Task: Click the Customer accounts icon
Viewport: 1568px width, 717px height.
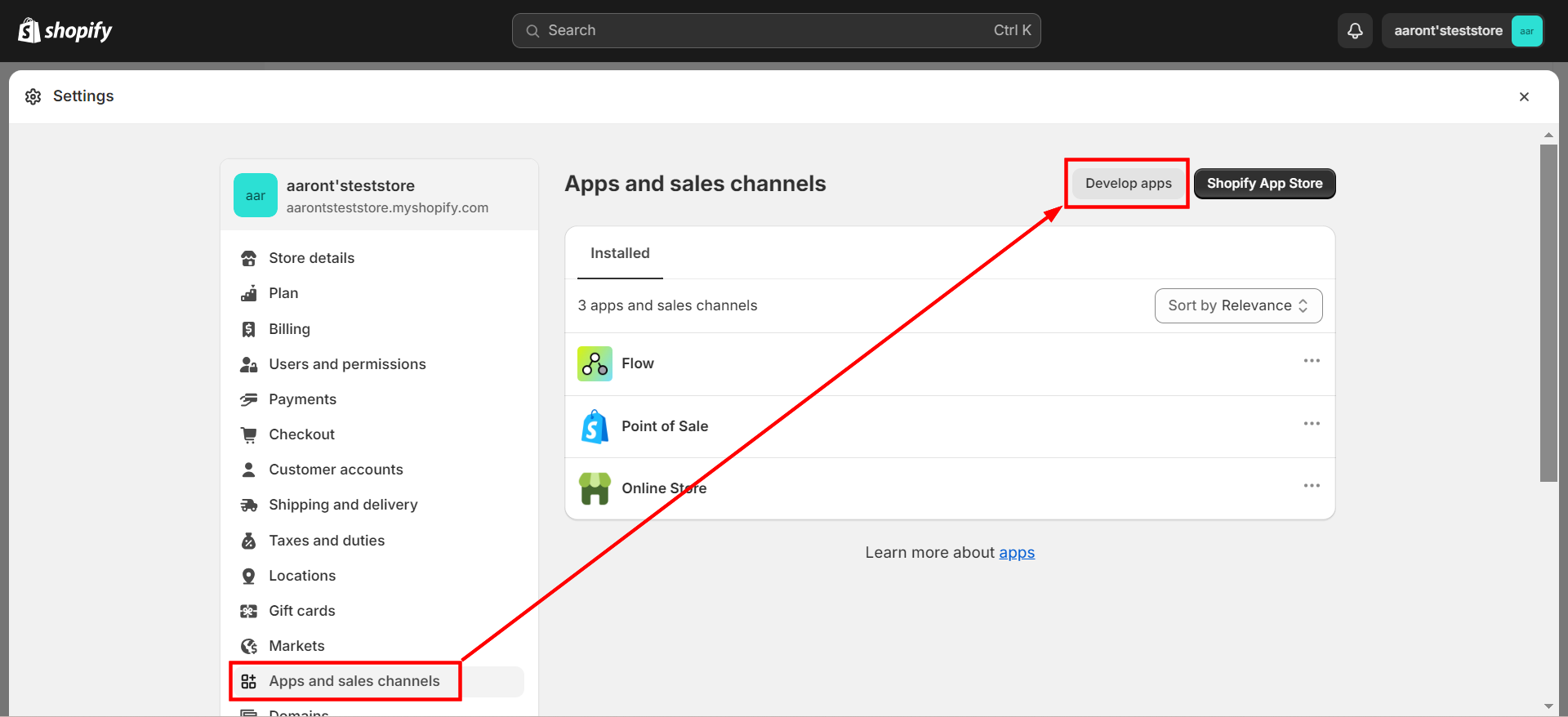Action: point(249,470)
